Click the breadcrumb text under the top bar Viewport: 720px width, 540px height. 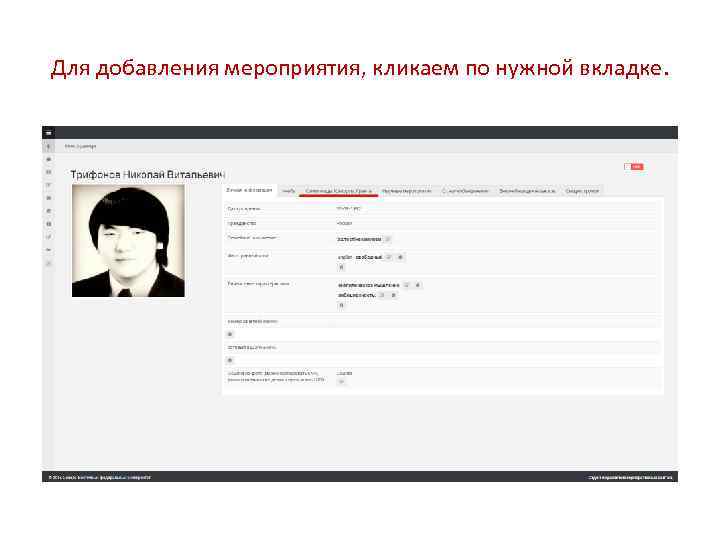click(x=80, y=146)
